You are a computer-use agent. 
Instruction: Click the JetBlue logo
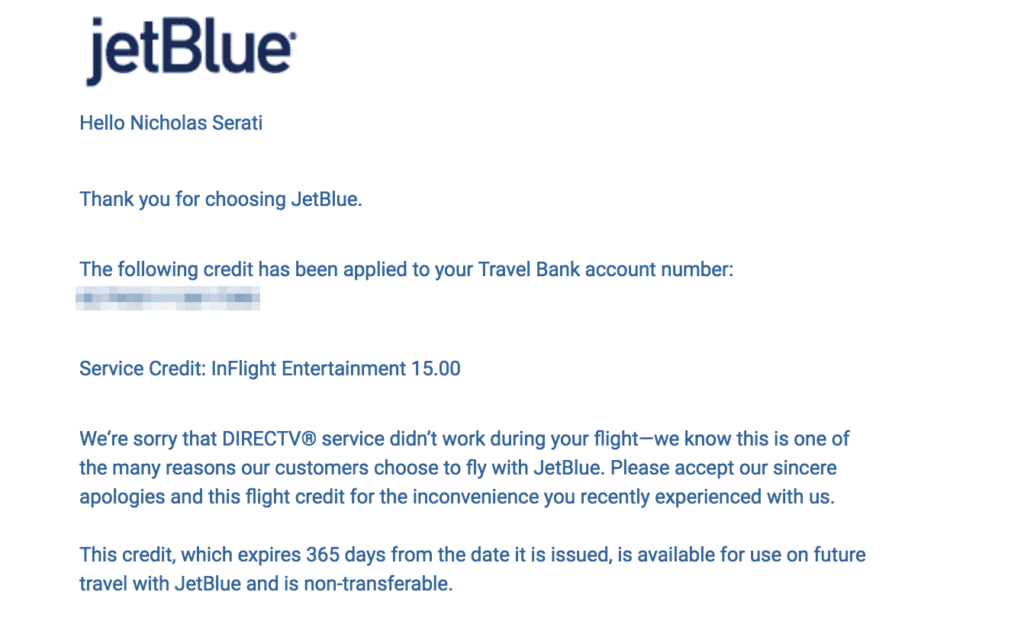(x=190, y=51)
